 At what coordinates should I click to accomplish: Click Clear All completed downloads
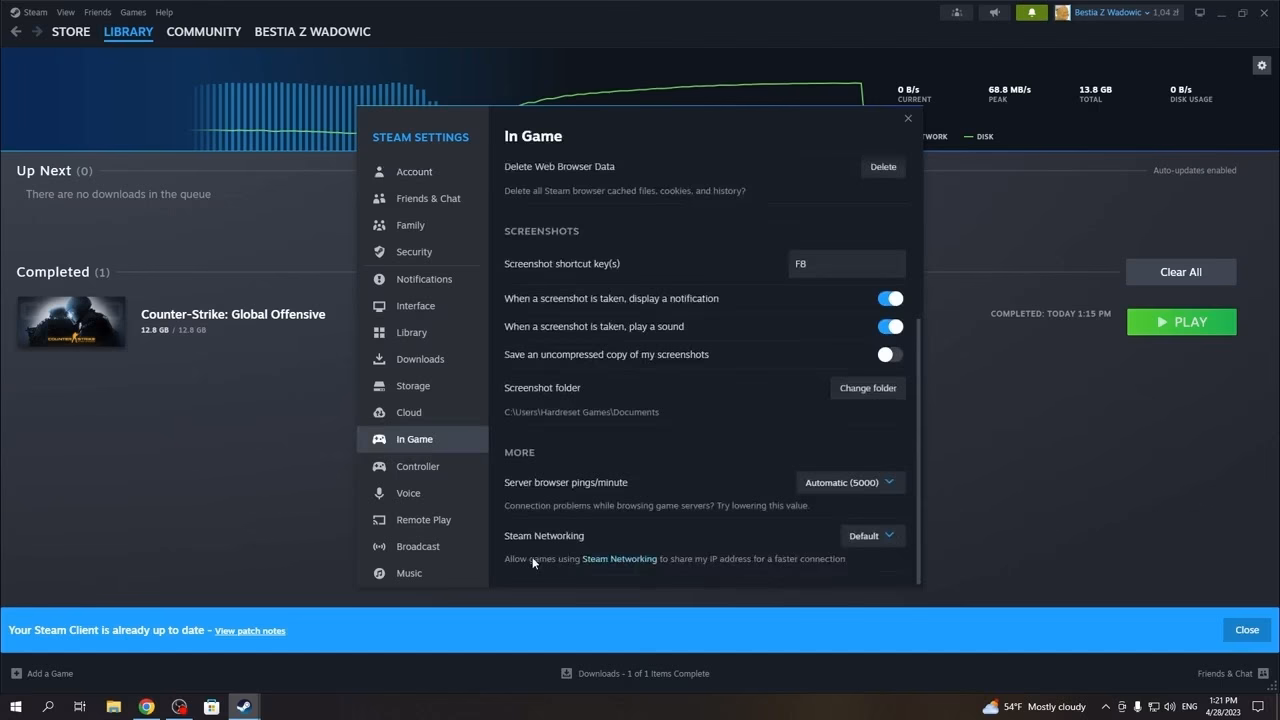(x=1181, y=272)
